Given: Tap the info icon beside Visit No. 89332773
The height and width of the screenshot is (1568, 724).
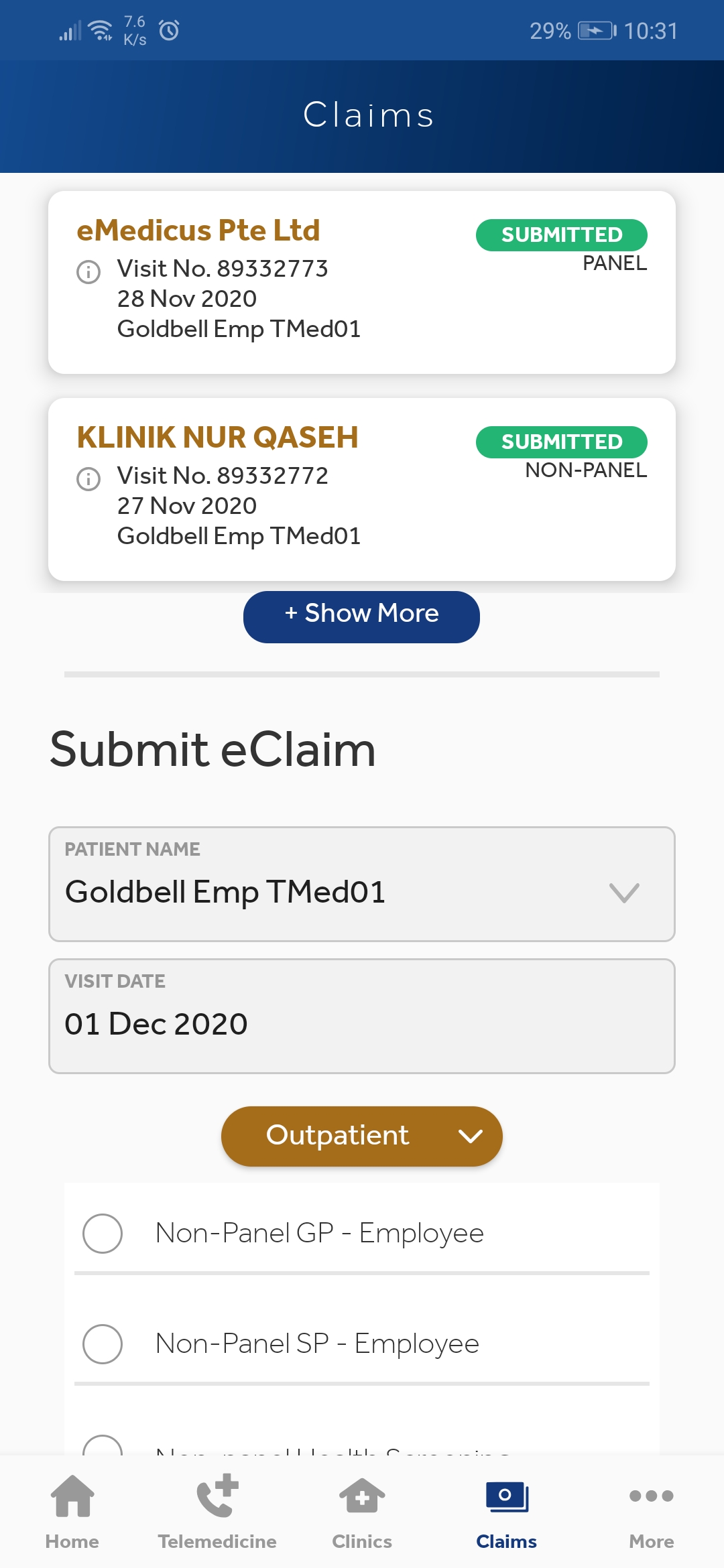Looking at the screenshot, I should click(88, 272).
